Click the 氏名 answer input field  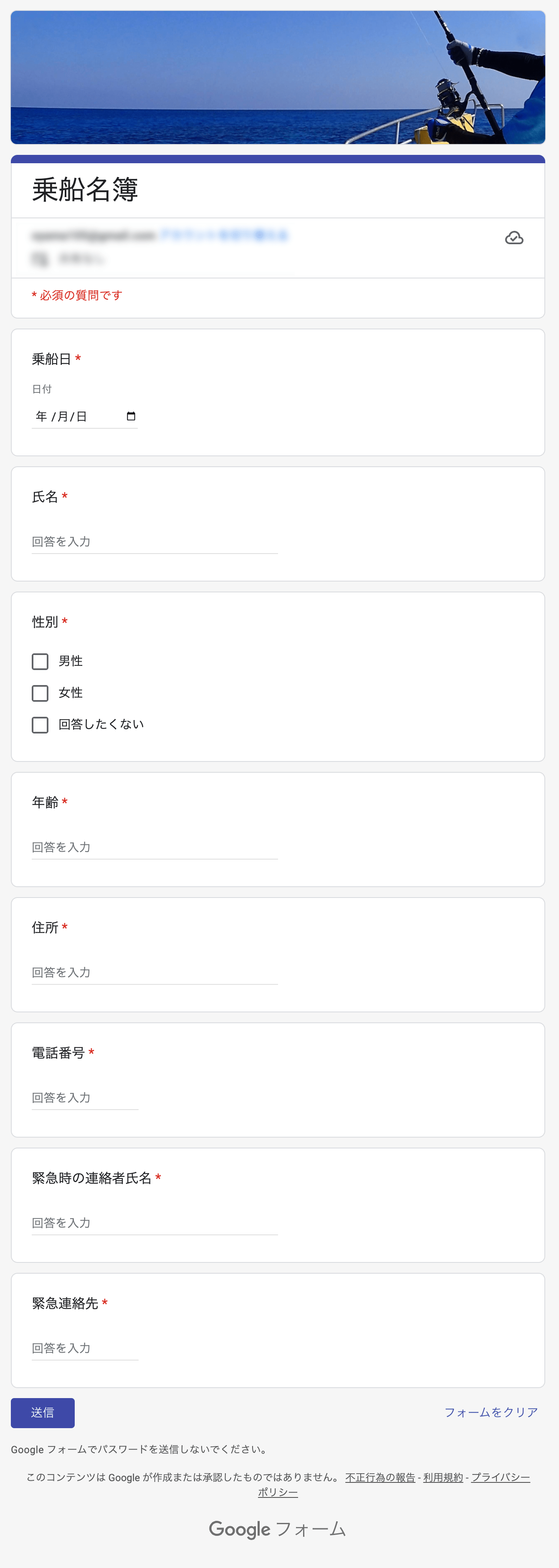coord(154,542)
